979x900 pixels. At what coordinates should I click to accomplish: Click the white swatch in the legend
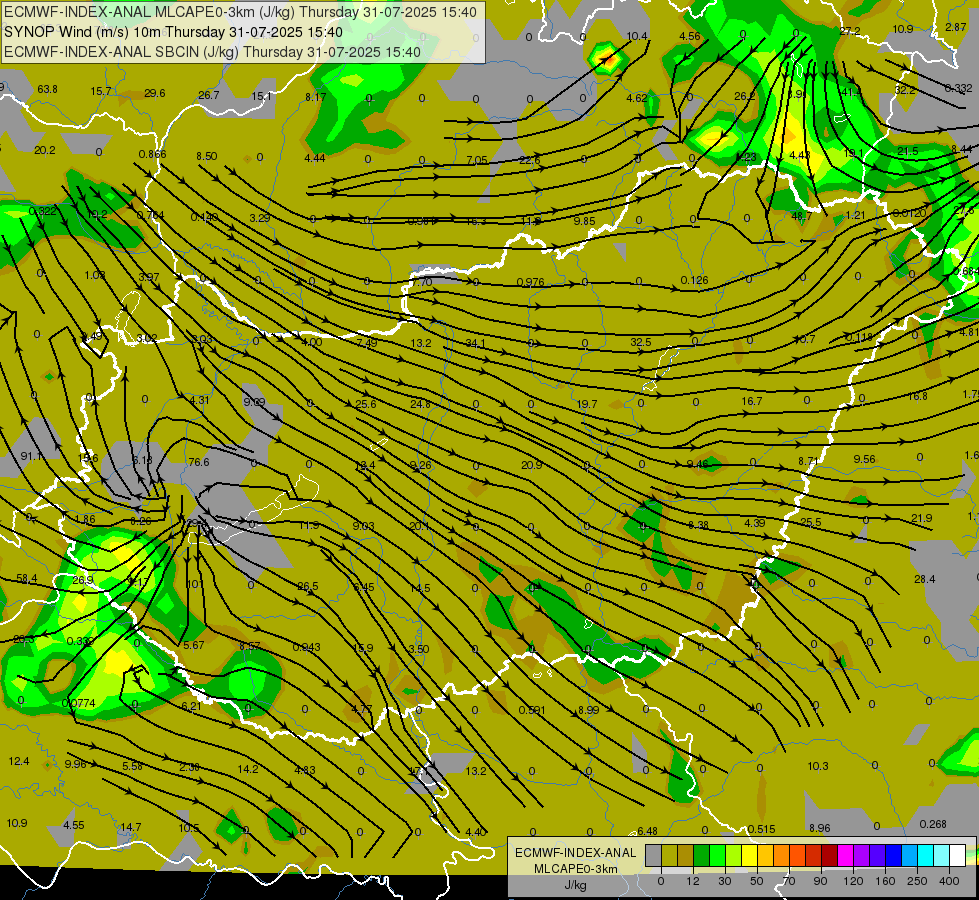tap(958, 855)
